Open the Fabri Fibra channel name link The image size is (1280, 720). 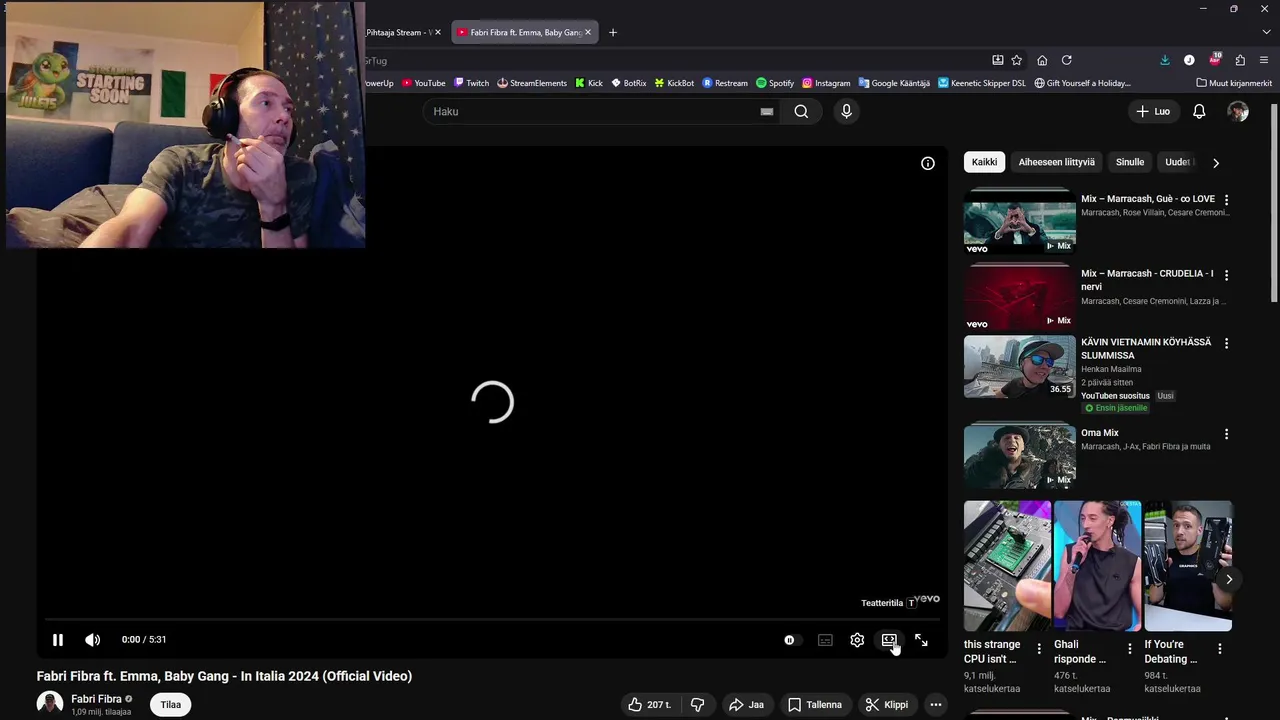click(96, 699)
